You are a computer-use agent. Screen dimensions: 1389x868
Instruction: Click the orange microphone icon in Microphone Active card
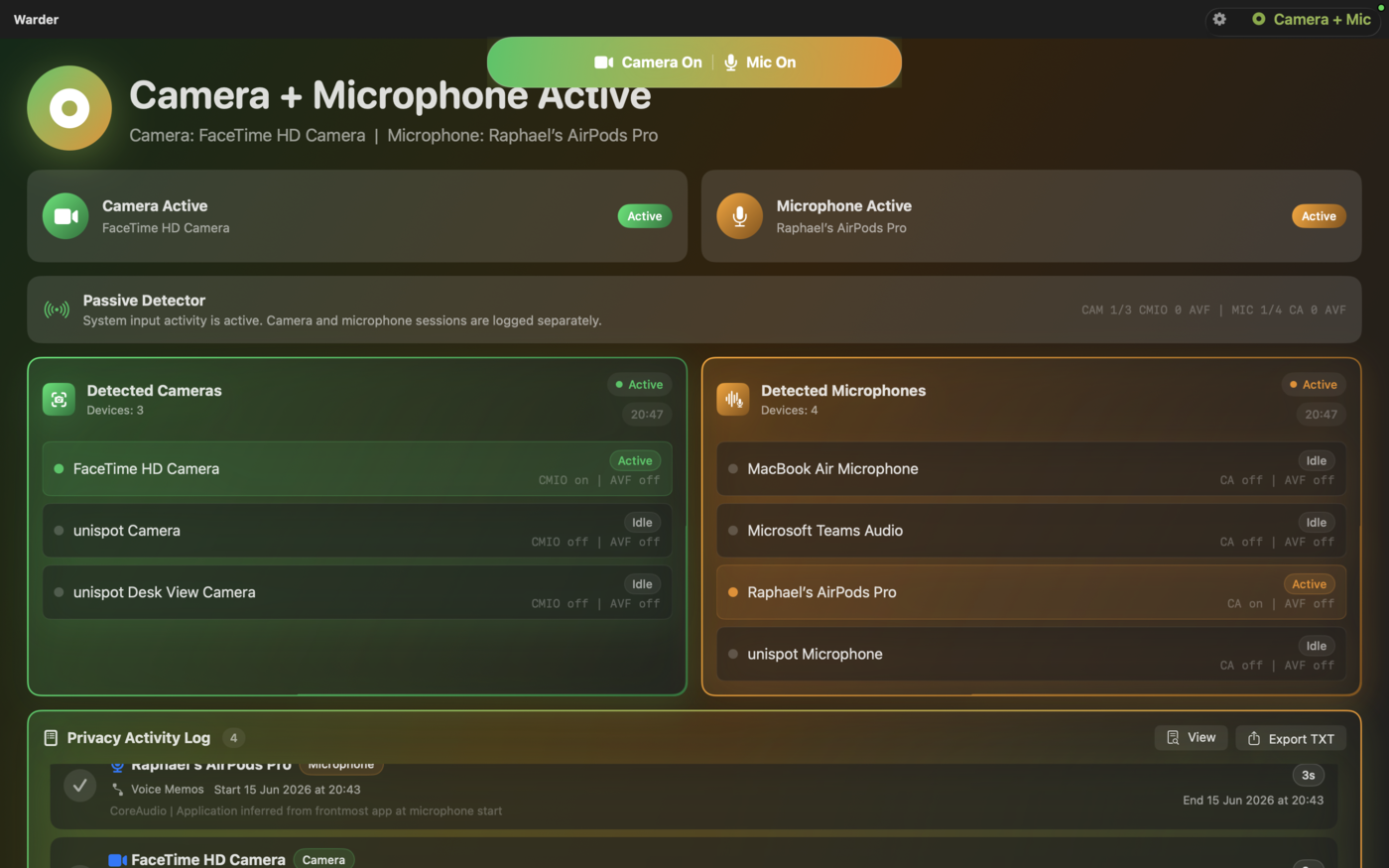[739, 216]
